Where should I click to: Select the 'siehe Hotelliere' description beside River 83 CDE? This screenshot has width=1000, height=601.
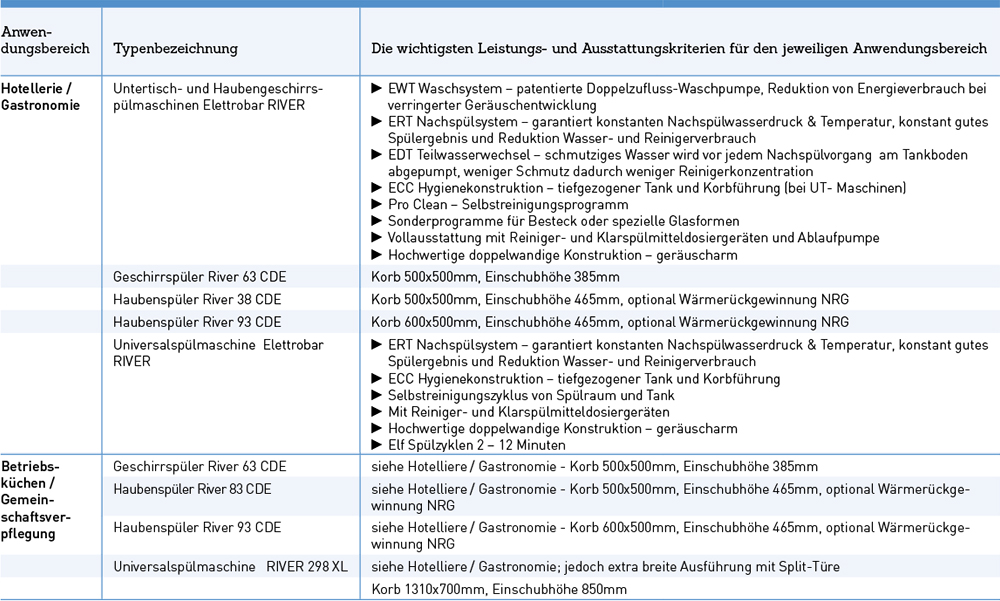coord(670,498)
